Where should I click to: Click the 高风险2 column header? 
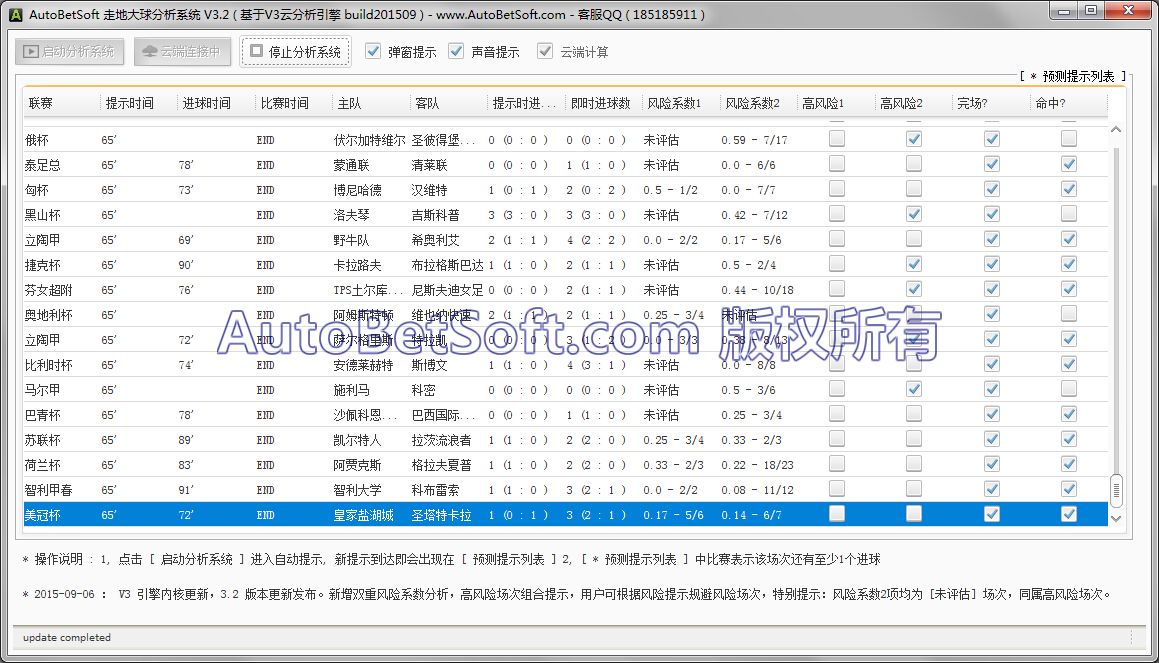[x=913, y=103]
